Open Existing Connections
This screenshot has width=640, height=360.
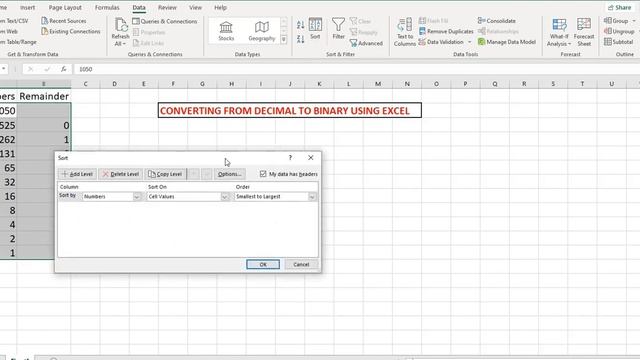(x=71, y=31)
